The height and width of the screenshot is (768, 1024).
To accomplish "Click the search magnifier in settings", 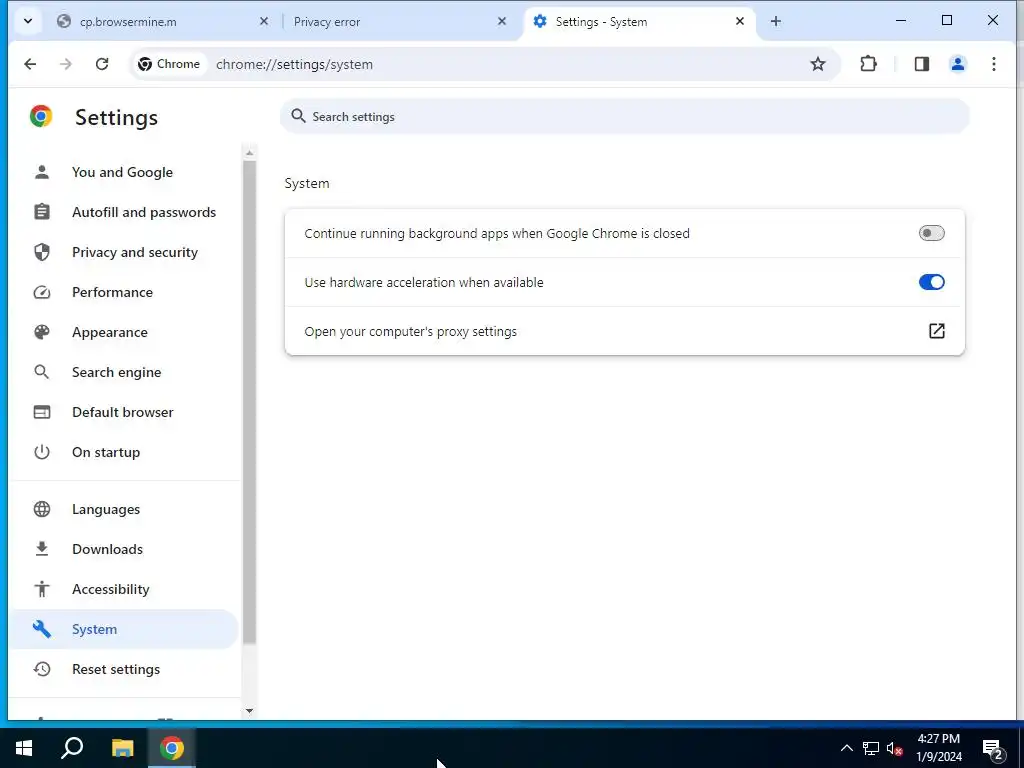I will tap(298, 116).
